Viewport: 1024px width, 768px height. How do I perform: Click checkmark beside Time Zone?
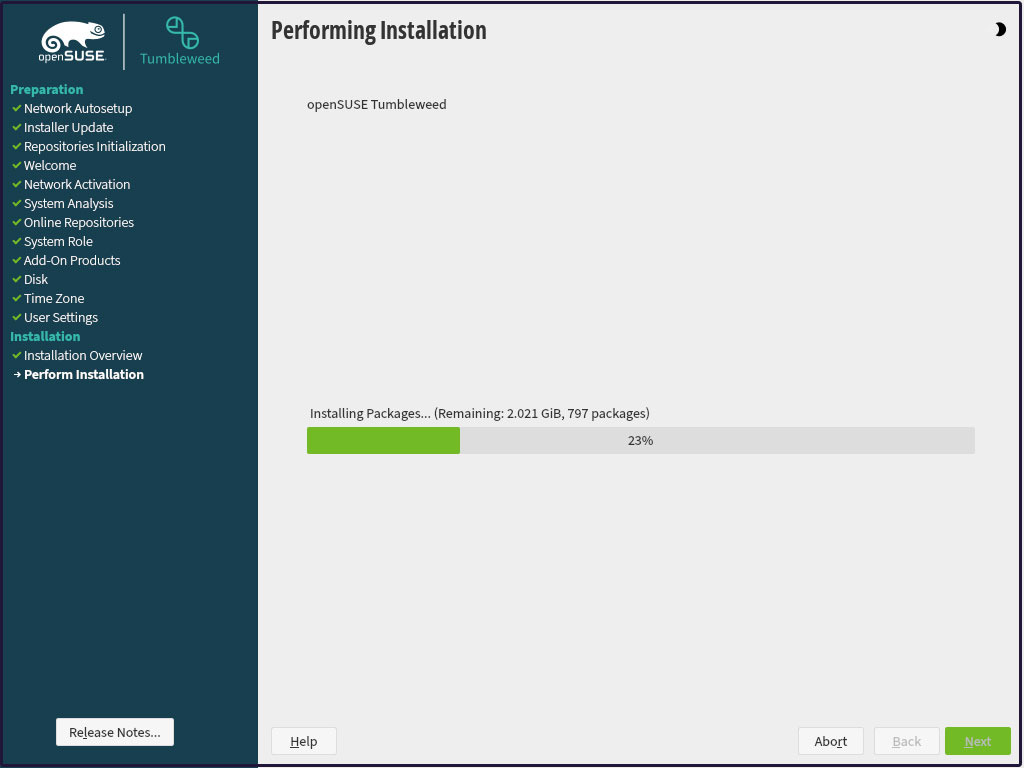[x=17, y=298]
